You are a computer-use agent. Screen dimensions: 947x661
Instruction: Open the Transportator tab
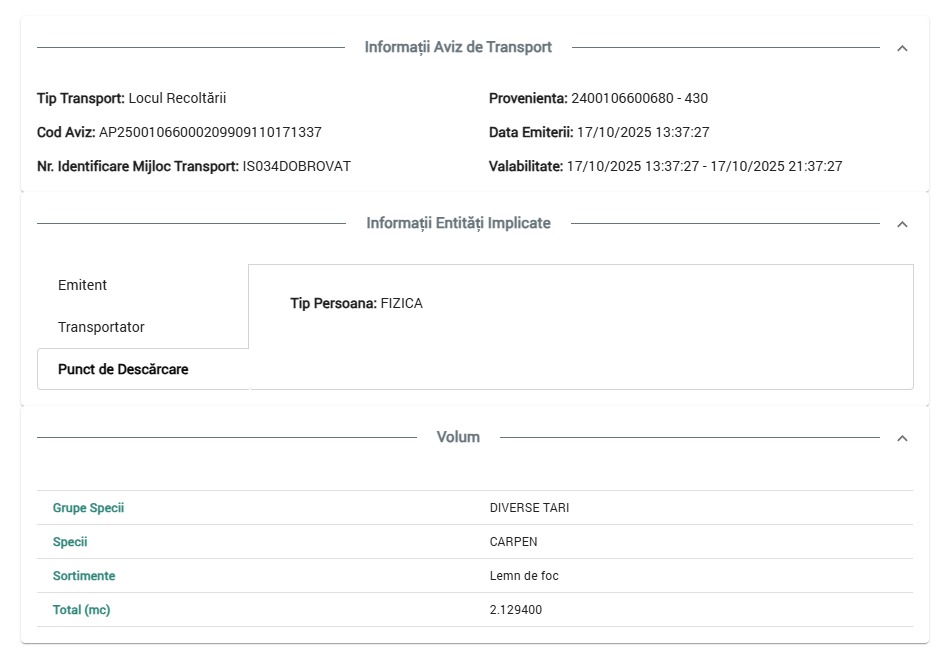coord(101,327)
